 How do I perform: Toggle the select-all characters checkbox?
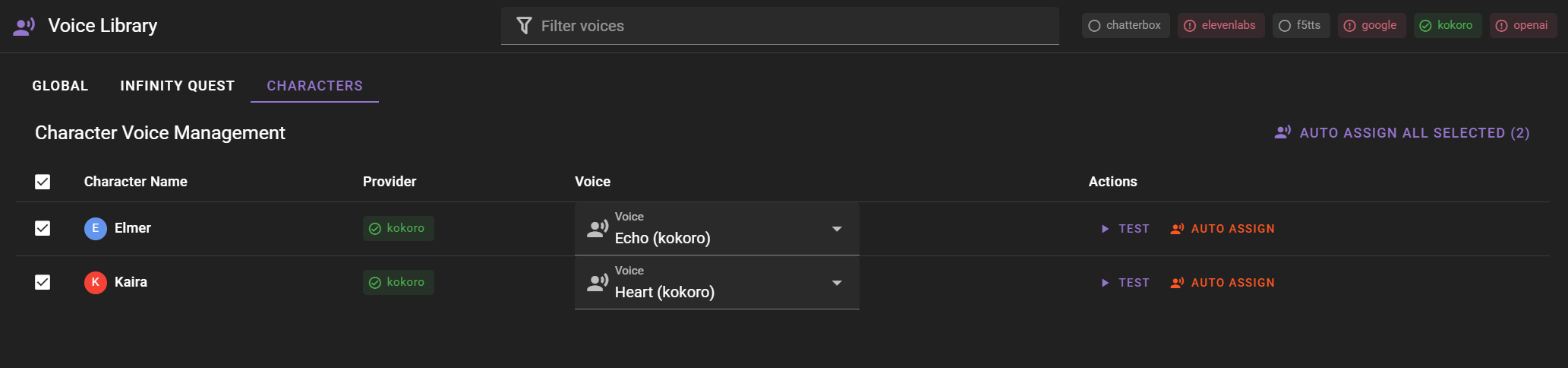pos(43,182)
